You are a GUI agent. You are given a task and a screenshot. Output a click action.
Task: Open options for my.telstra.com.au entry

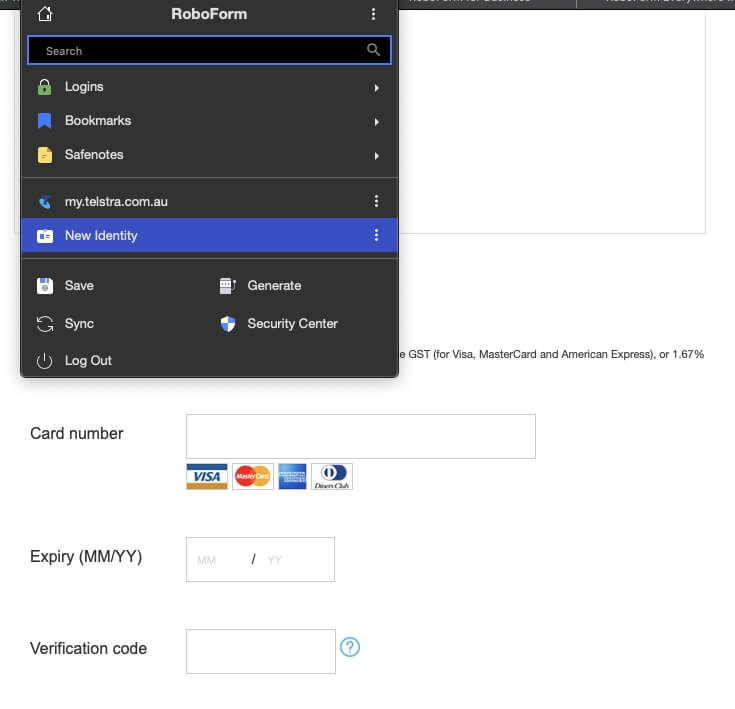(376, 201)
